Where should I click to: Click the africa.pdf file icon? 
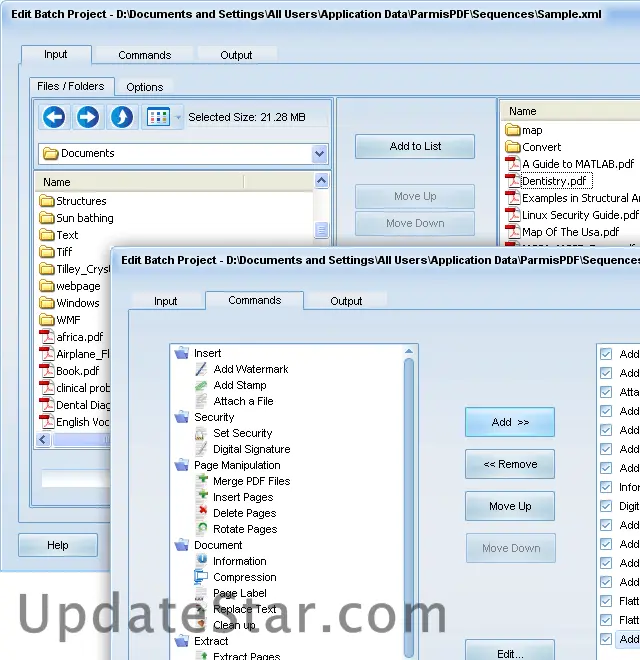point(47,337)
